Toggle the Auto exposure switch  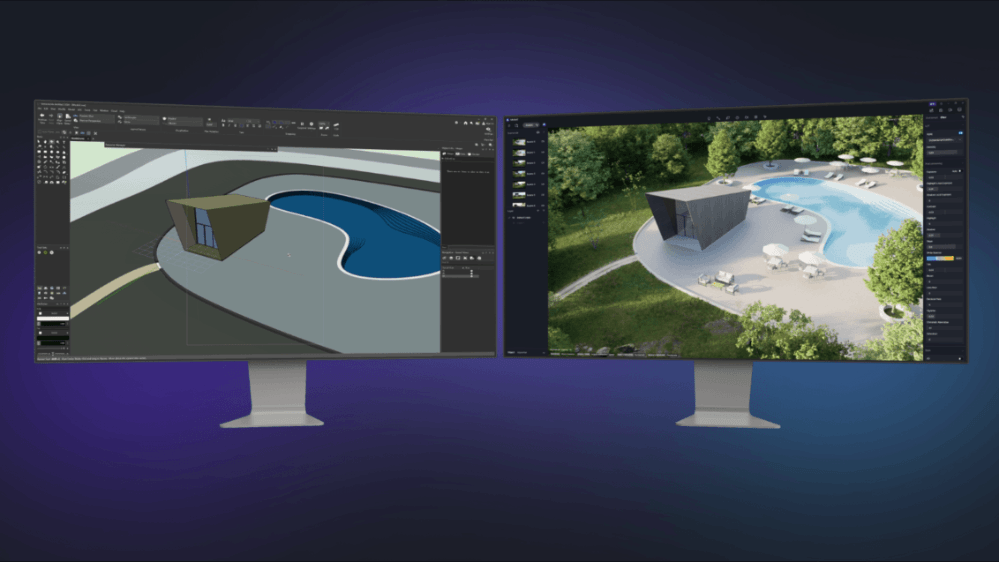[961, 171]
